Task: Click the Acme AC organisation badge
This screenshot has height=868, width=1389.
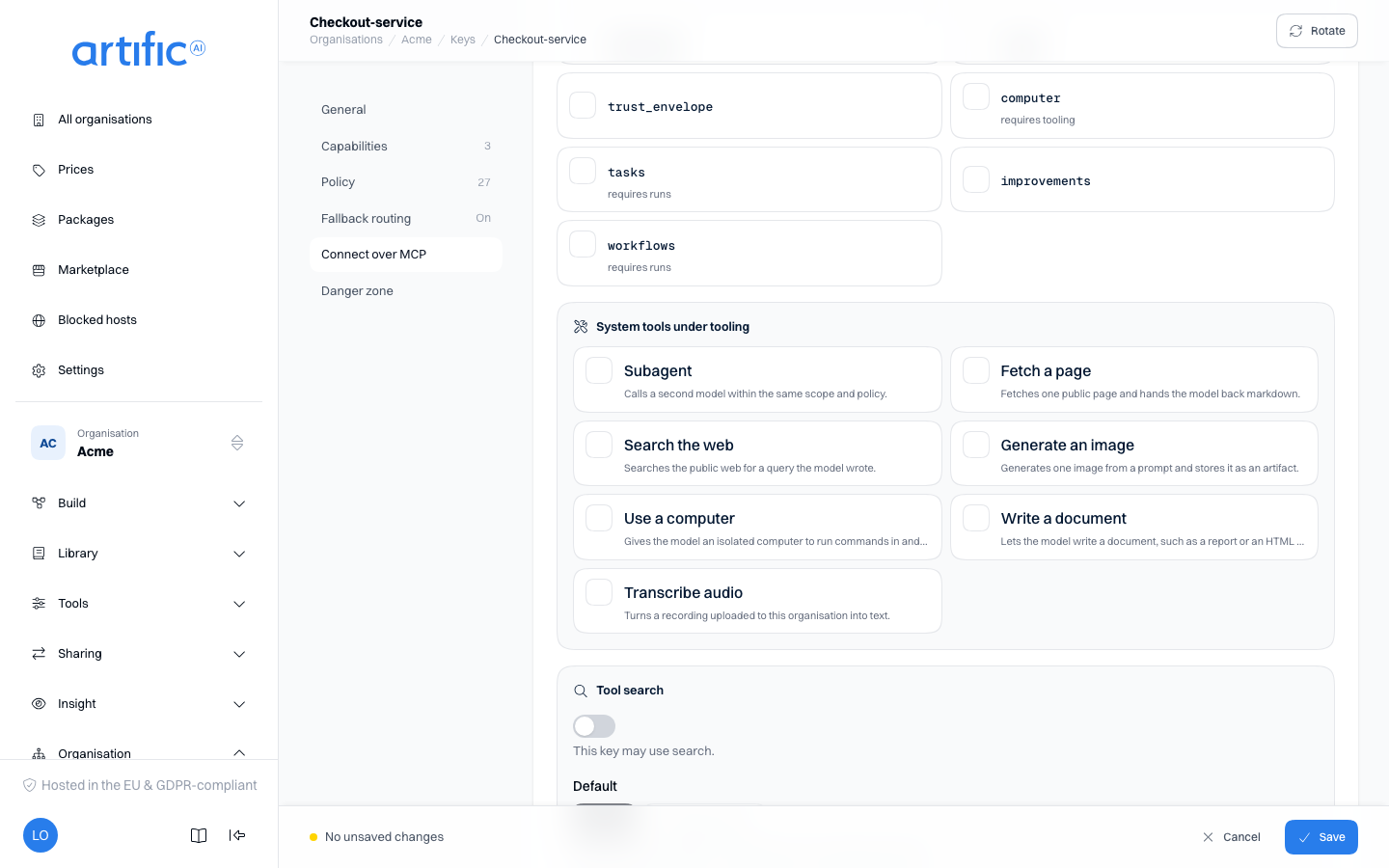Action: click(x=48, y=443)
